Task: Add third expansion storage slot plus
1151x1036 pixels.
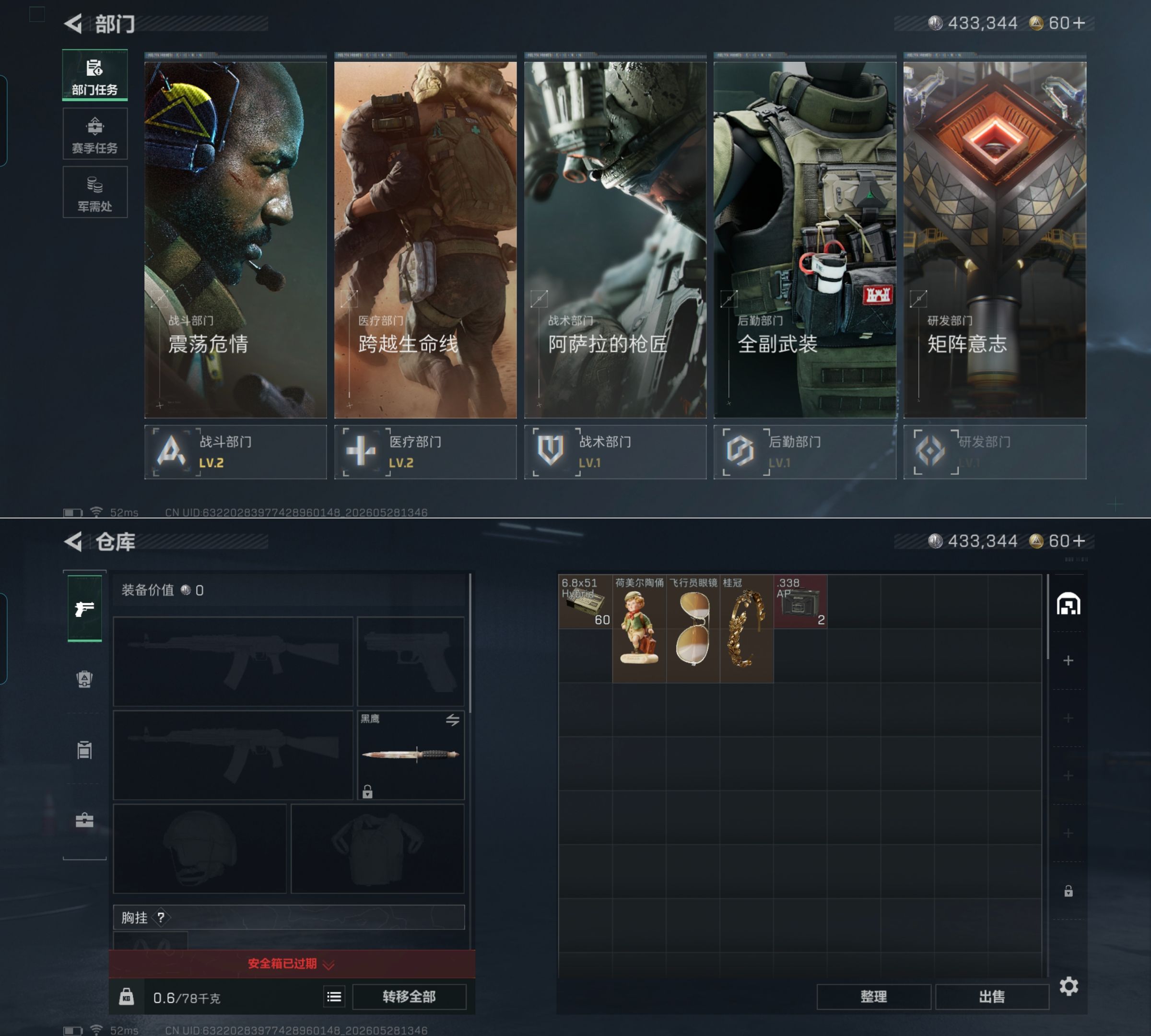Action: (1069, 776)
